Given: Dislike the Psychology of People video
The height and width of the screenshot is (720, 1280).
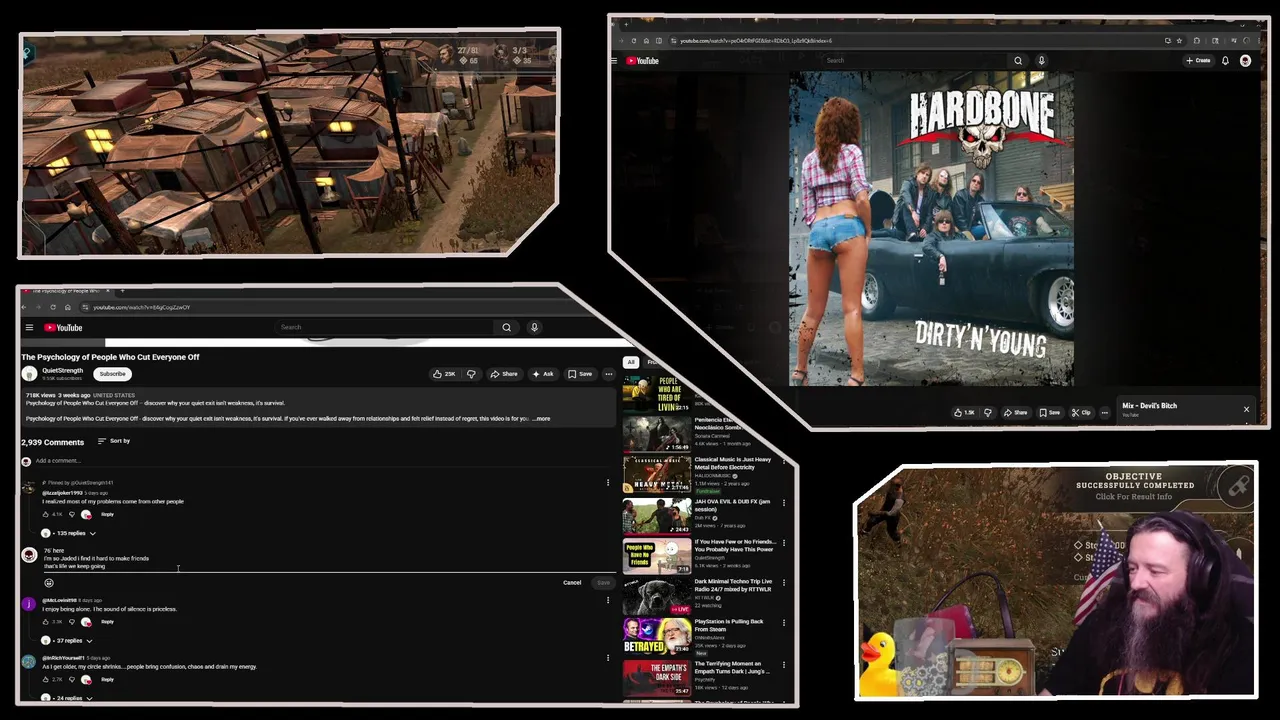Looking at the screenshot, I should pos(471,374).
